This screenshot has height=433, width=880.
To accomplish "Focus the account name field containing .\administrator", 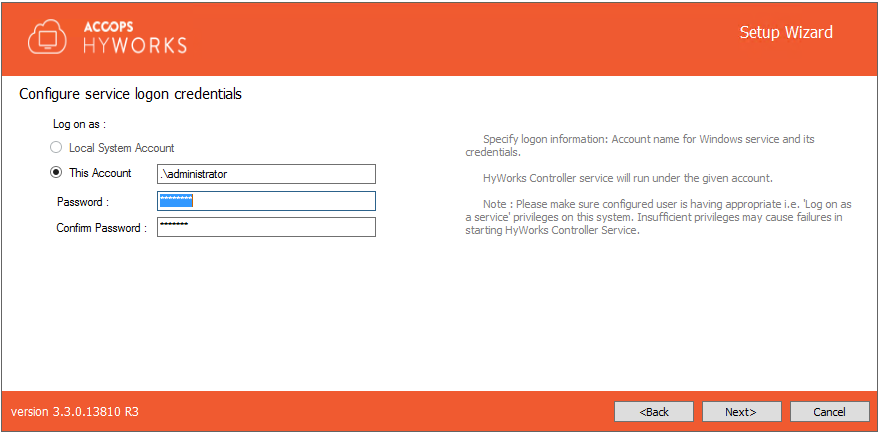I will click(266, 174).
